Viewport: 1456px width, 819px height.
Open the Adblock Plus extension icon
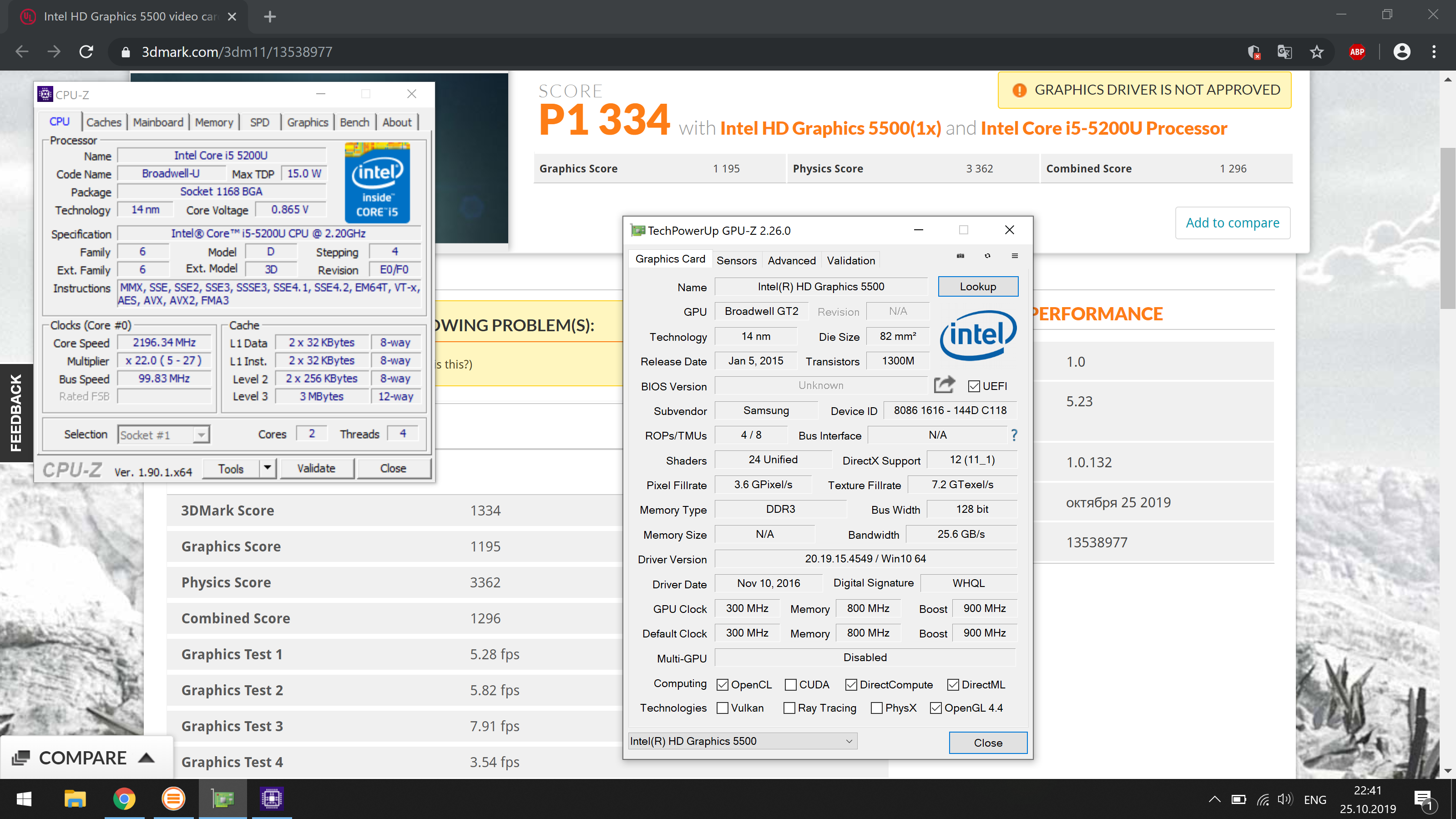click(1356, 52)
